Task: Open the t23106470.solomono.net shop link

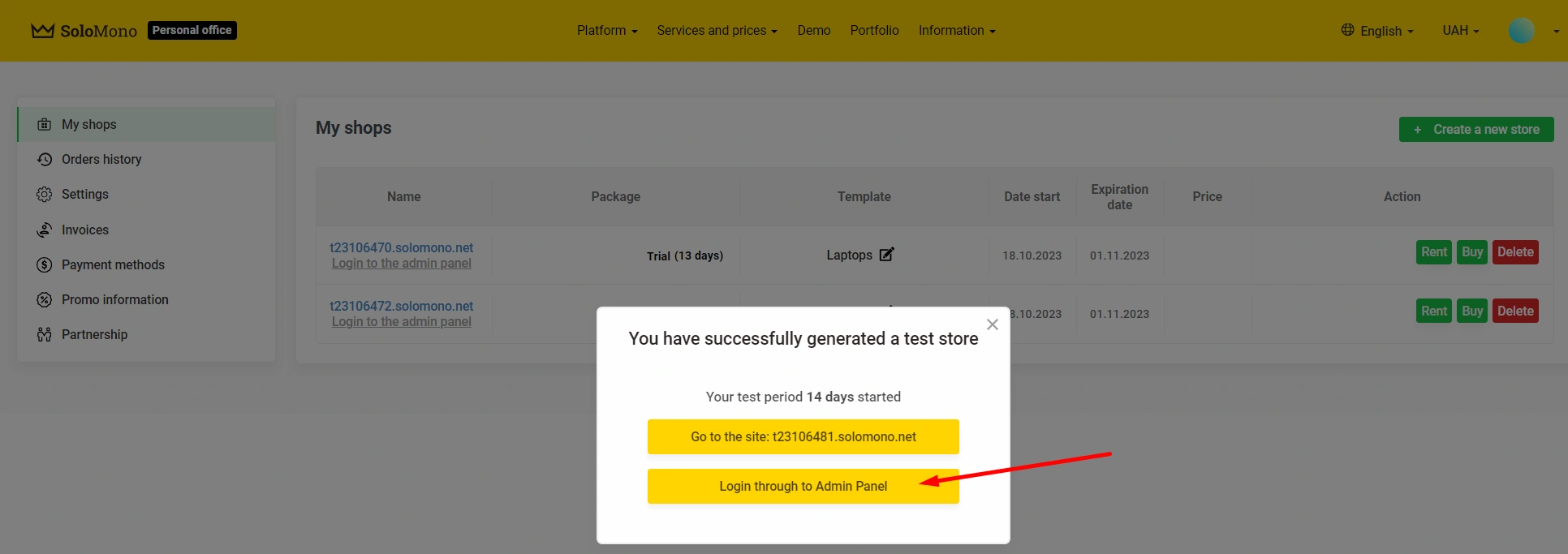Action: point(401,247)
